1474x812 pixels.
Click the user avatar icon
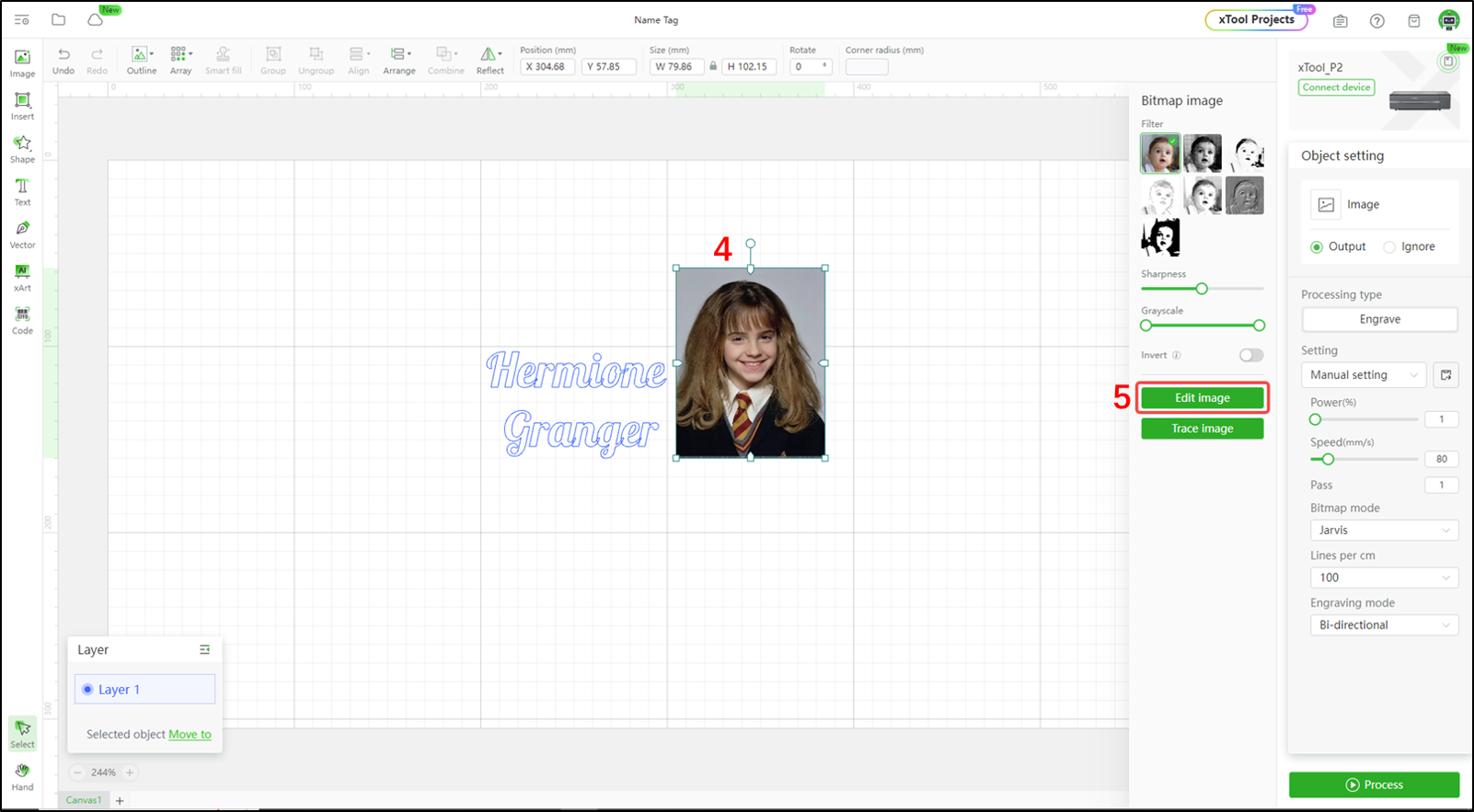pos(1449,20)
